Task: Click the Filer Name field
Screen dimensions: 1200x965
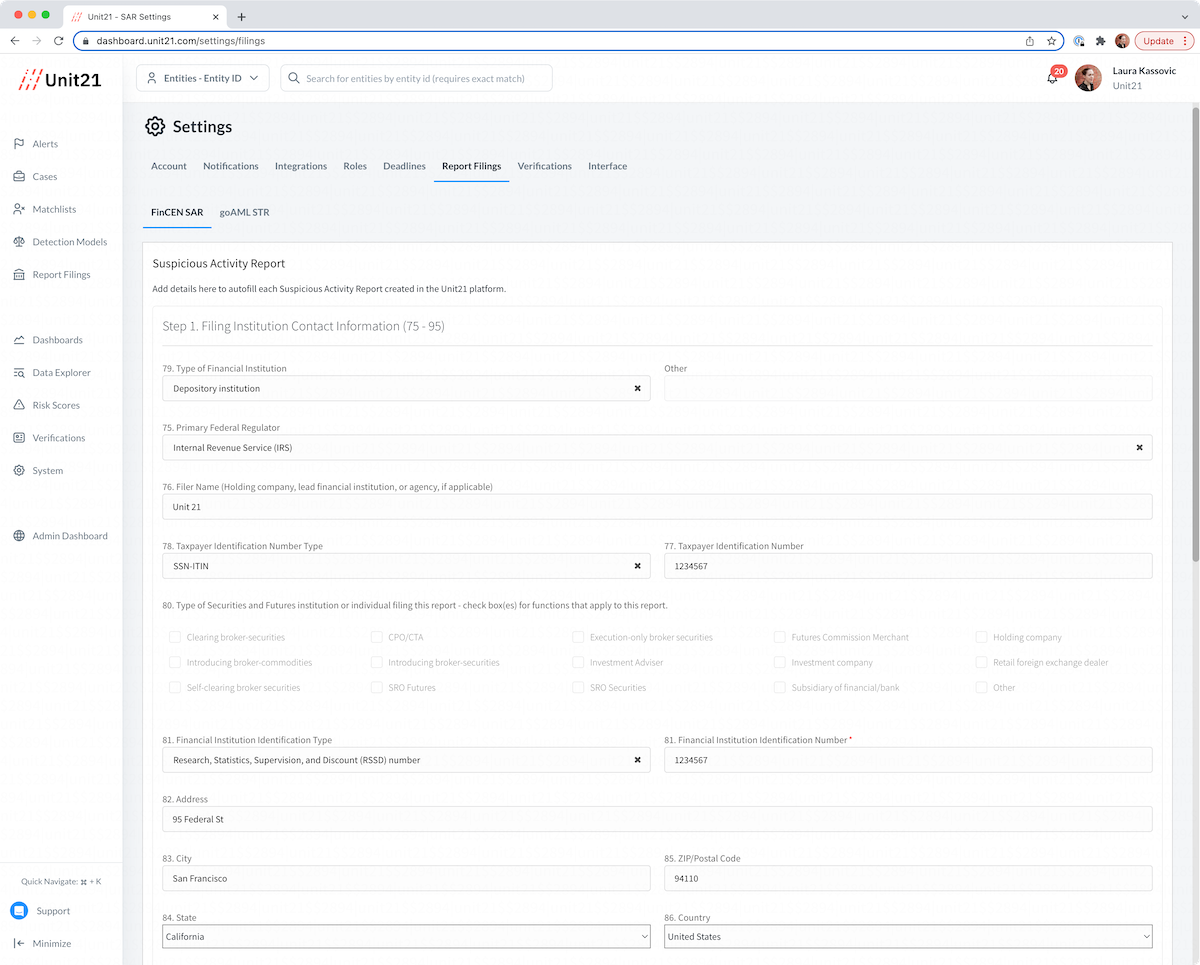Action: pyautogui.click(x=657, y=507)
